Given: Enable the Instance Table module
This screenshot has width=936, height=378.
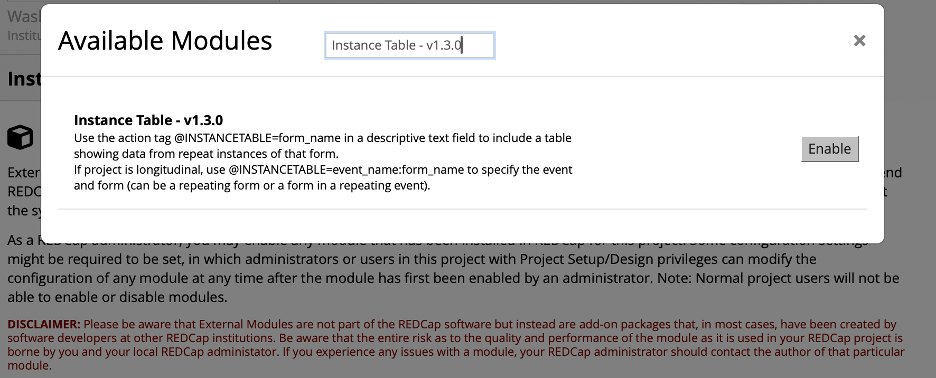Looking at the screenshot, I should pyautogui.click(x=830, y=149).
